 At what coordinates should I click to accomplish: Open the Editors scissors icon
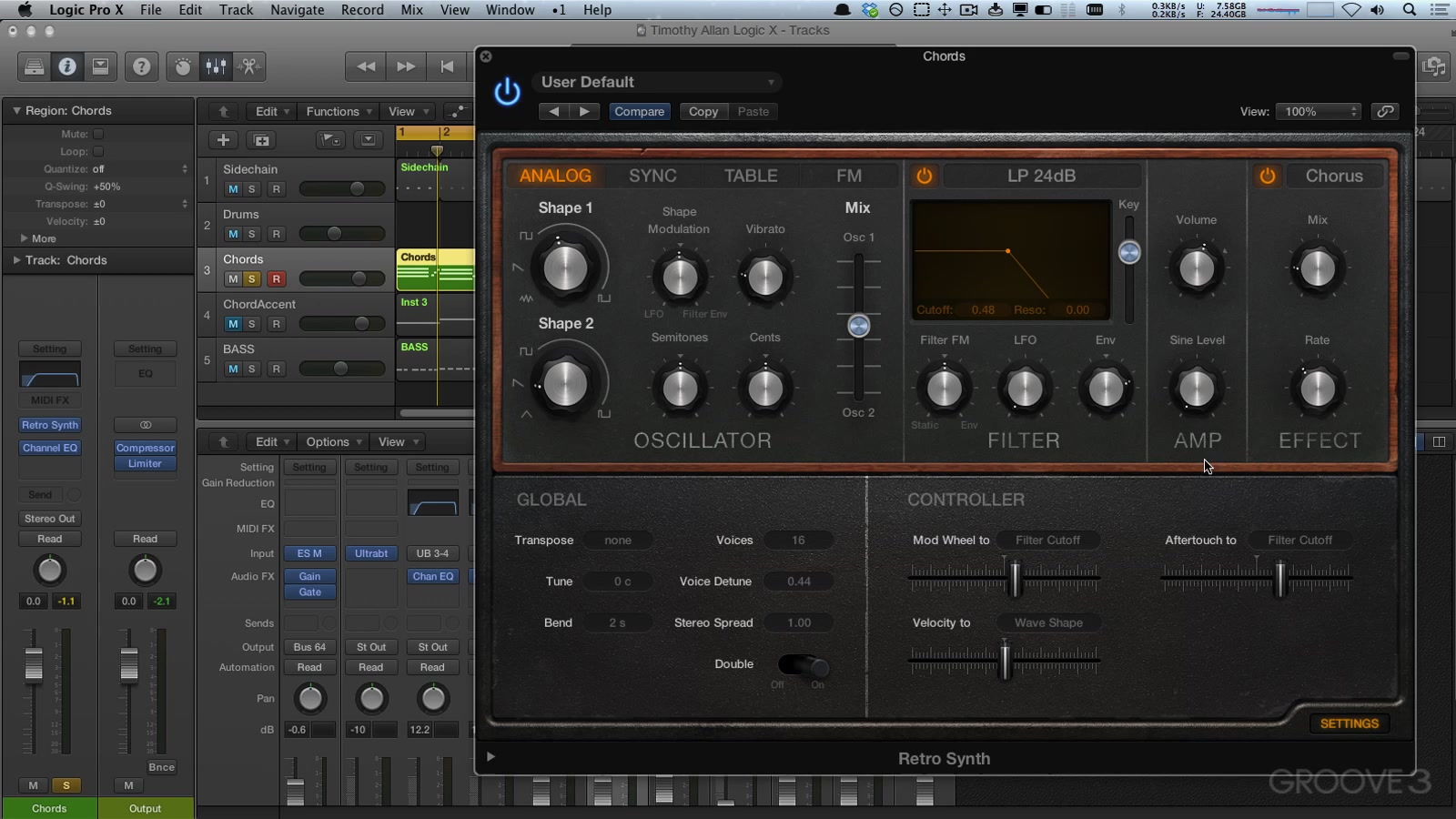[249, 66]
